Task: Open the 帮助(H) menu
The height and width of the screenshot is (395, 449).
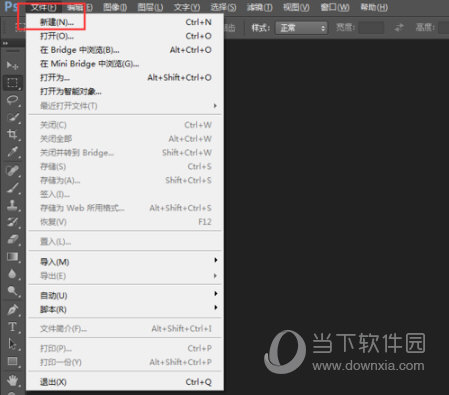Action: coord(374,7)
